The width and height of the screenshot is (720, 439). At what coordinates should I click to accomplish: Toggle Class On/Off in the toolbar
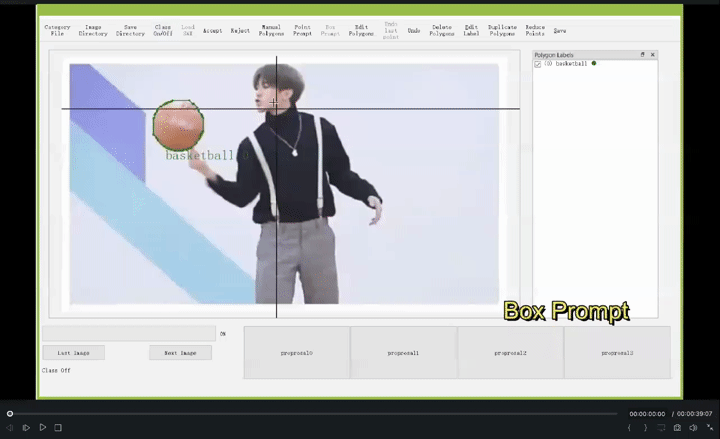point(163,30)
